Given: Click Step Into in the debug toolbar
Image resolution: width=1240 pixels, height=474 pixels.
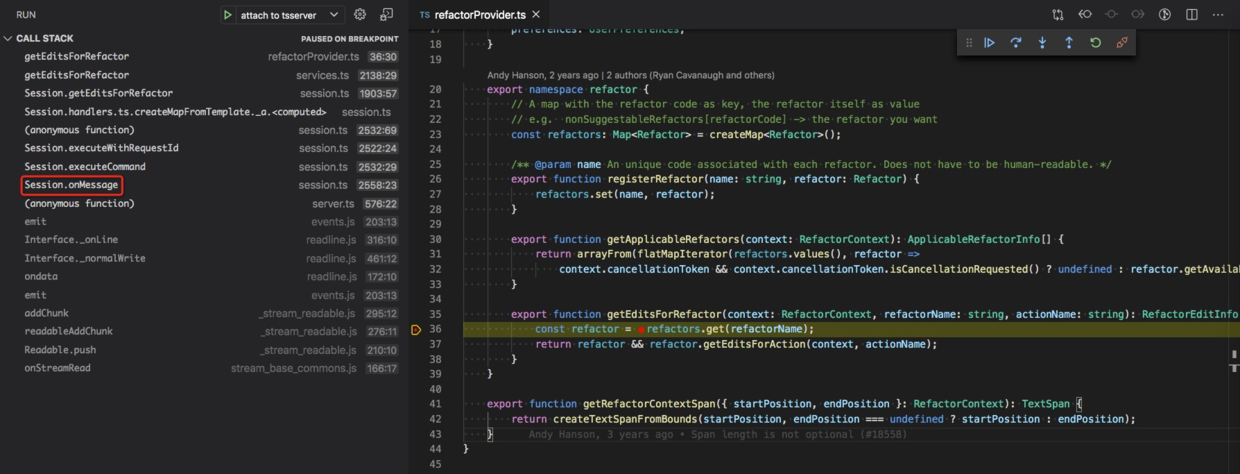Looking at the screenshot, I should (1042, 43).
